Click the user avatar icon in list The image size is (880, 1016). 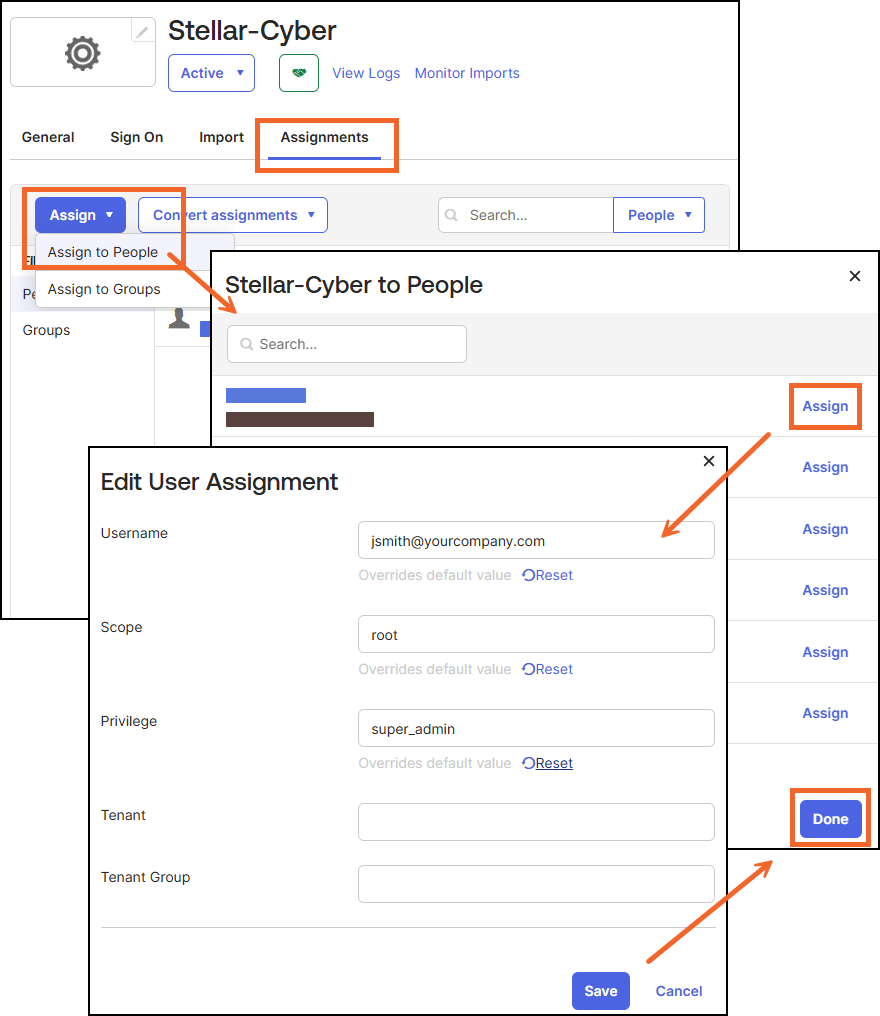(x=179, y=318)
